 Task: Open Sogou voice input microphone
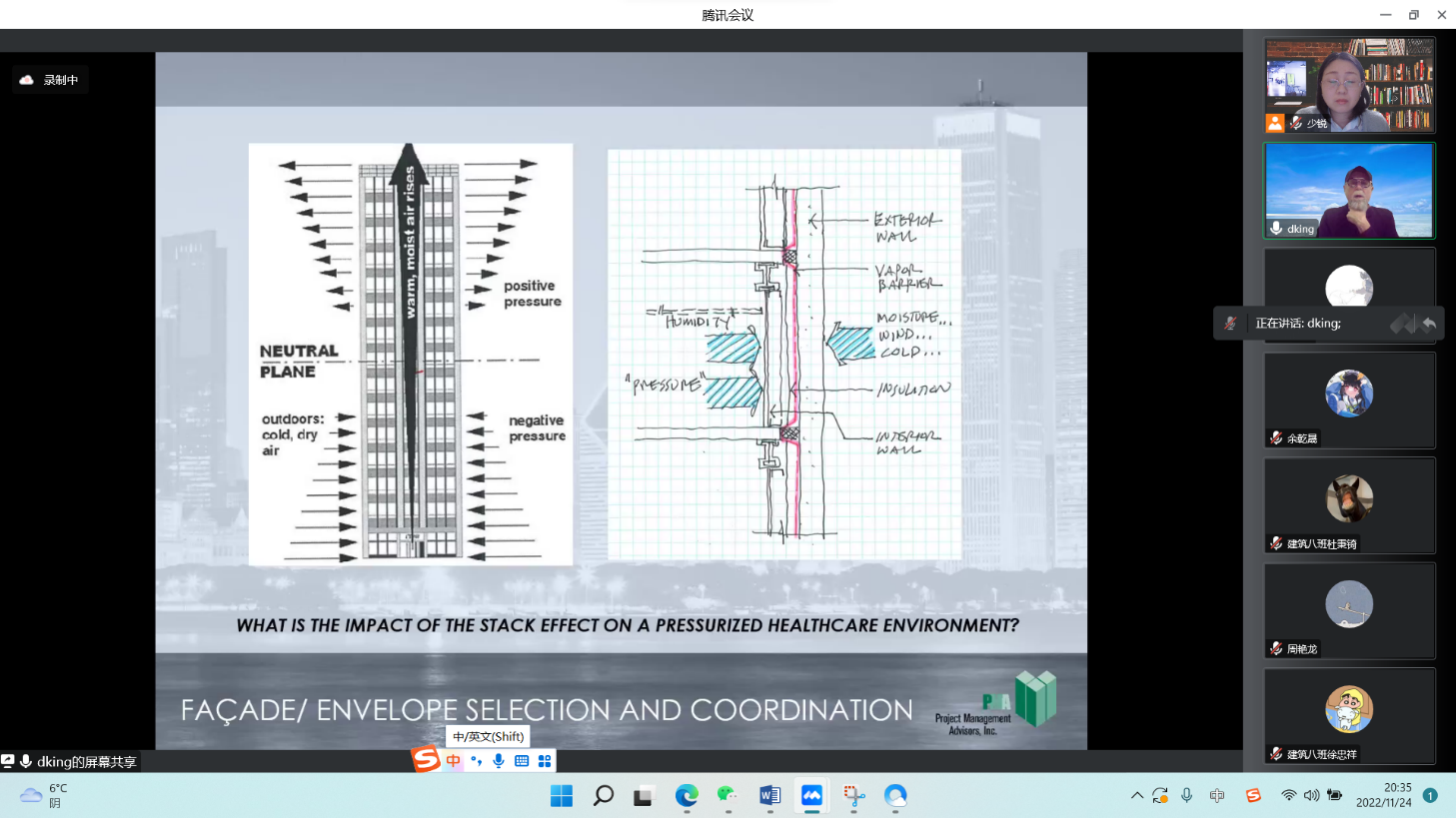pos(499,761)
